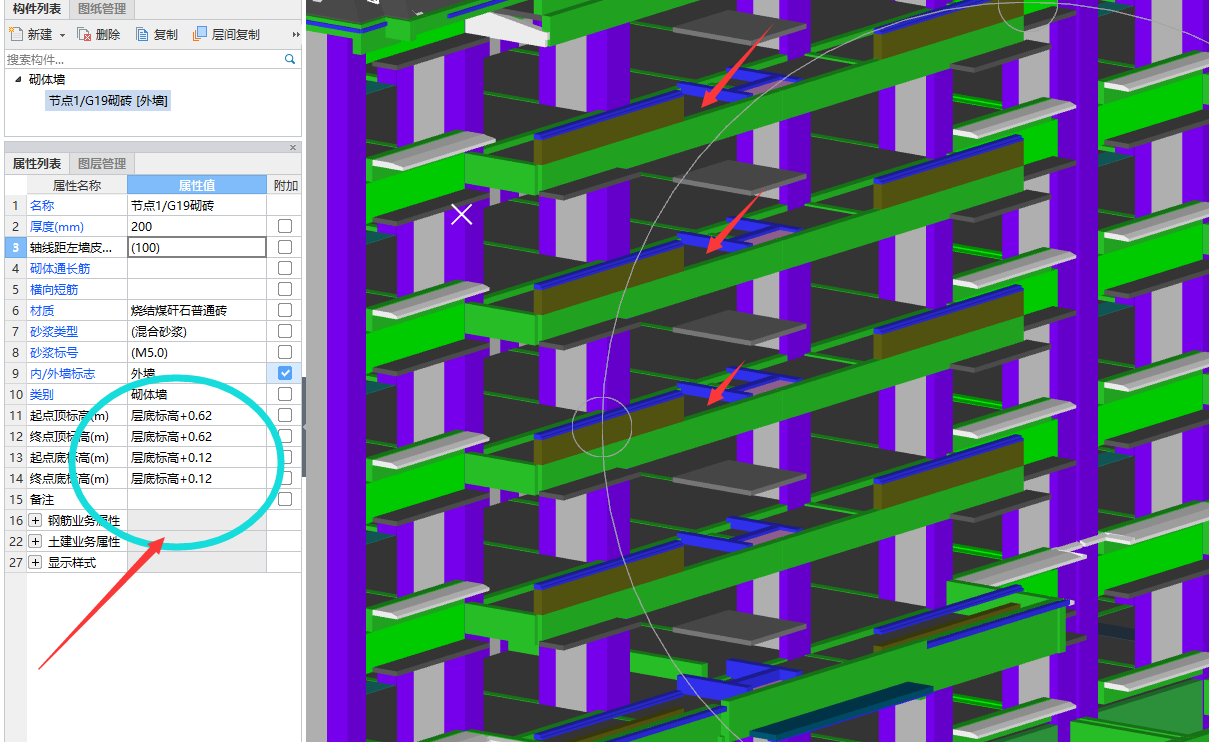Tick the 附加 checkbox for 砂浆标号
This screenshot has width=1209, height=742.
[285, 352]
